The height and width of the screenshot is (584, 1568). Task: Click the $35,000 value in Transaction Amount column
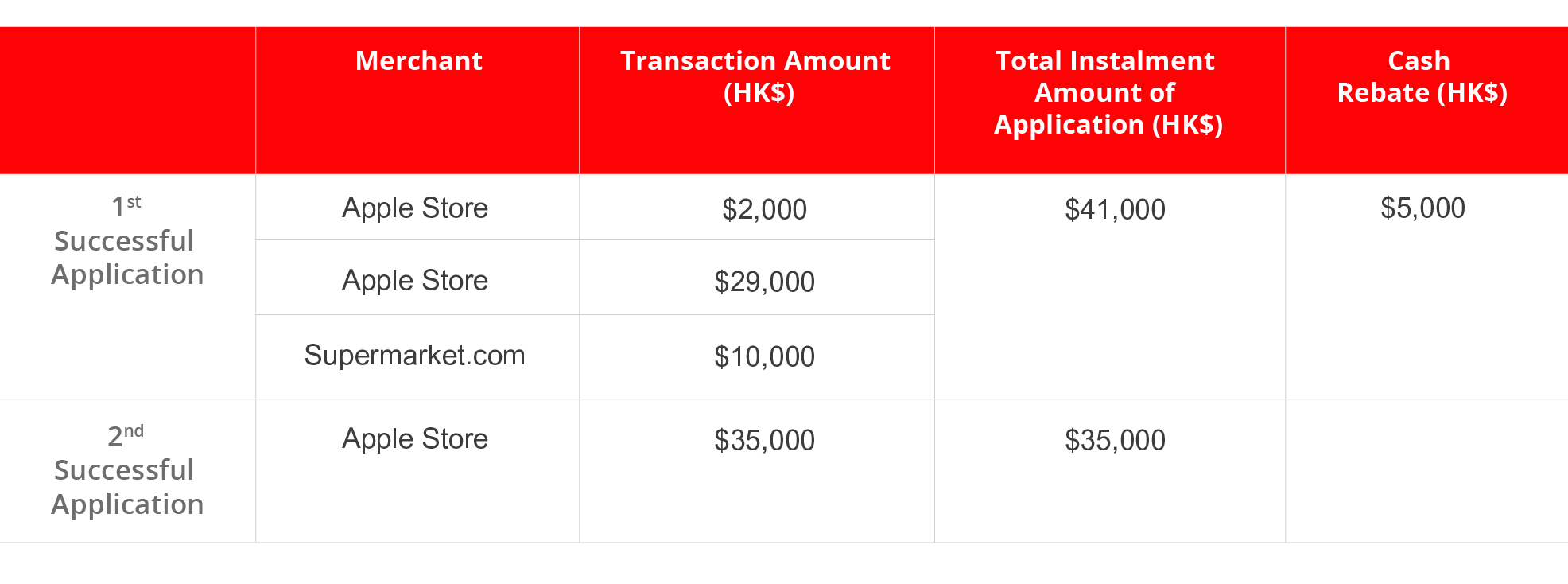pos(764,441)
